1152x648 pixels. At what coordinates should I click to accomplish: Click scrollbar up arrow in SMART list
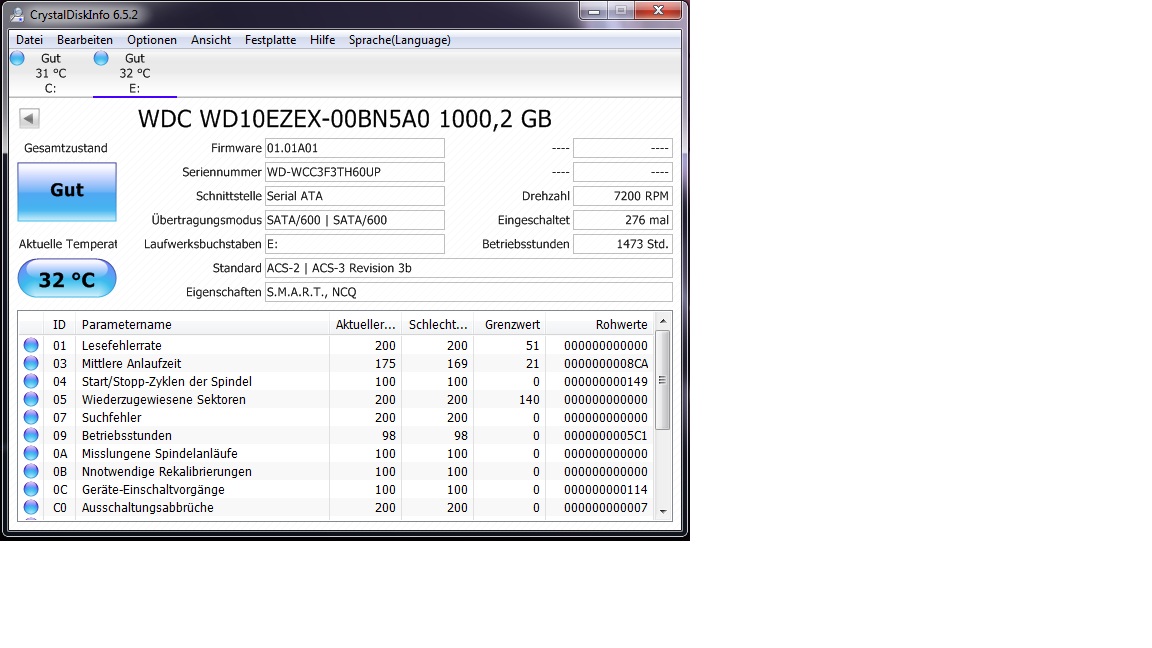point(663,322)
